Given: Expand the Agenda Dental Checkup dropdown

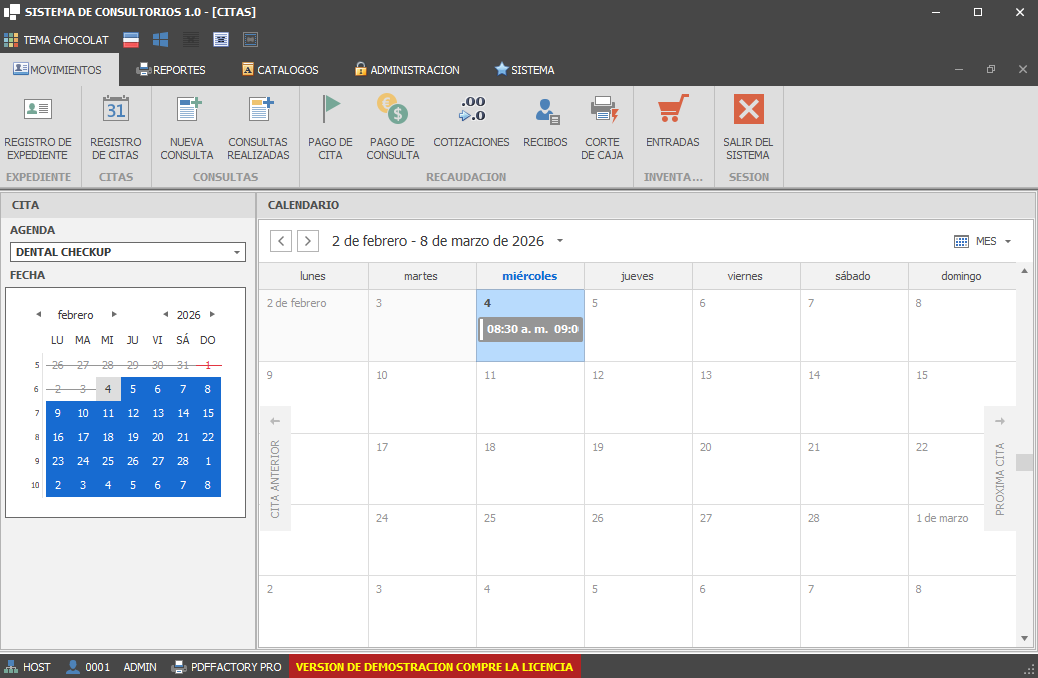Looking at the screenshot, I should [x=237, y=253].
